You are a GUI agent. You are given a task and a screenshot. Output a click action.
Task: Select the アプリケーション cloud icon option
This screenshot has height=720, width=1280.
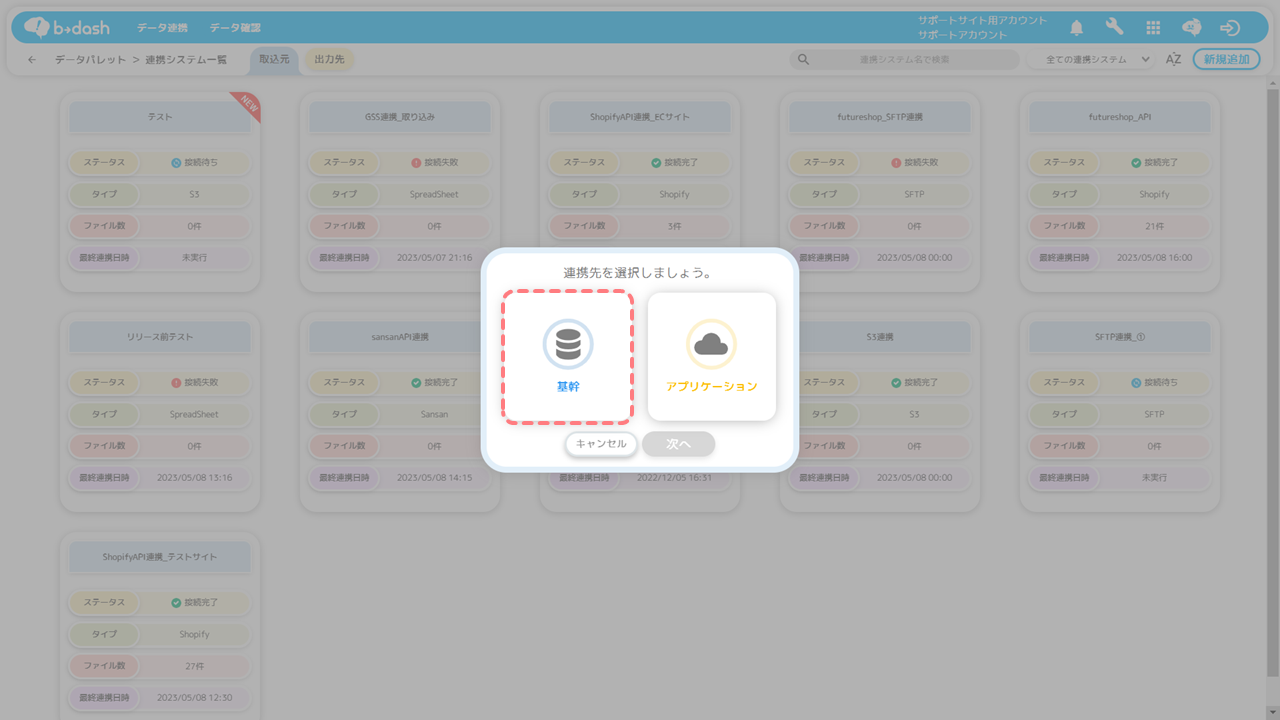pos(711,356)
